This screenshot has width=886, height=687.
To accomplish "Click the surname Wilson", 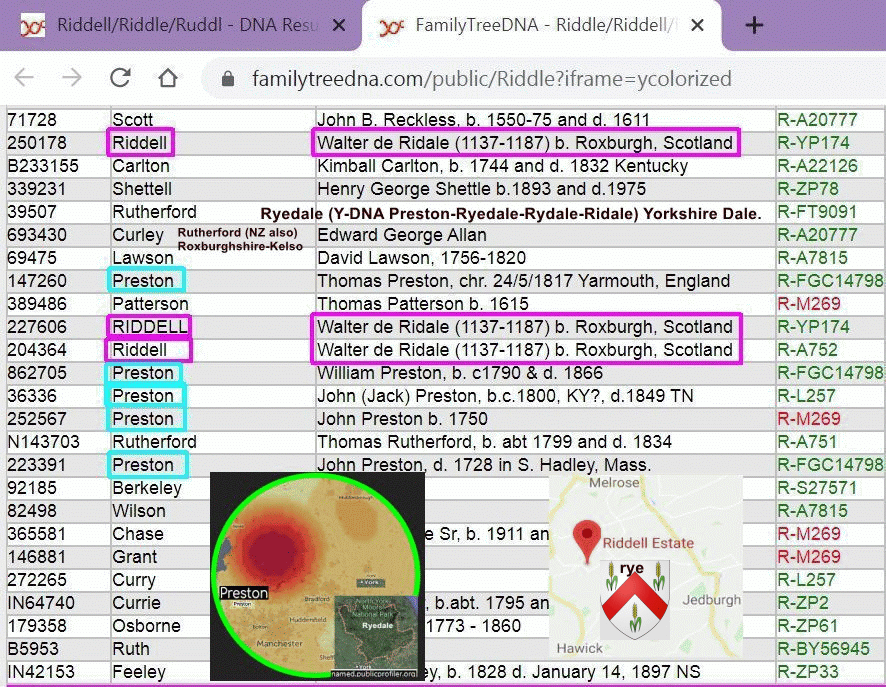I will pos(139,511).
